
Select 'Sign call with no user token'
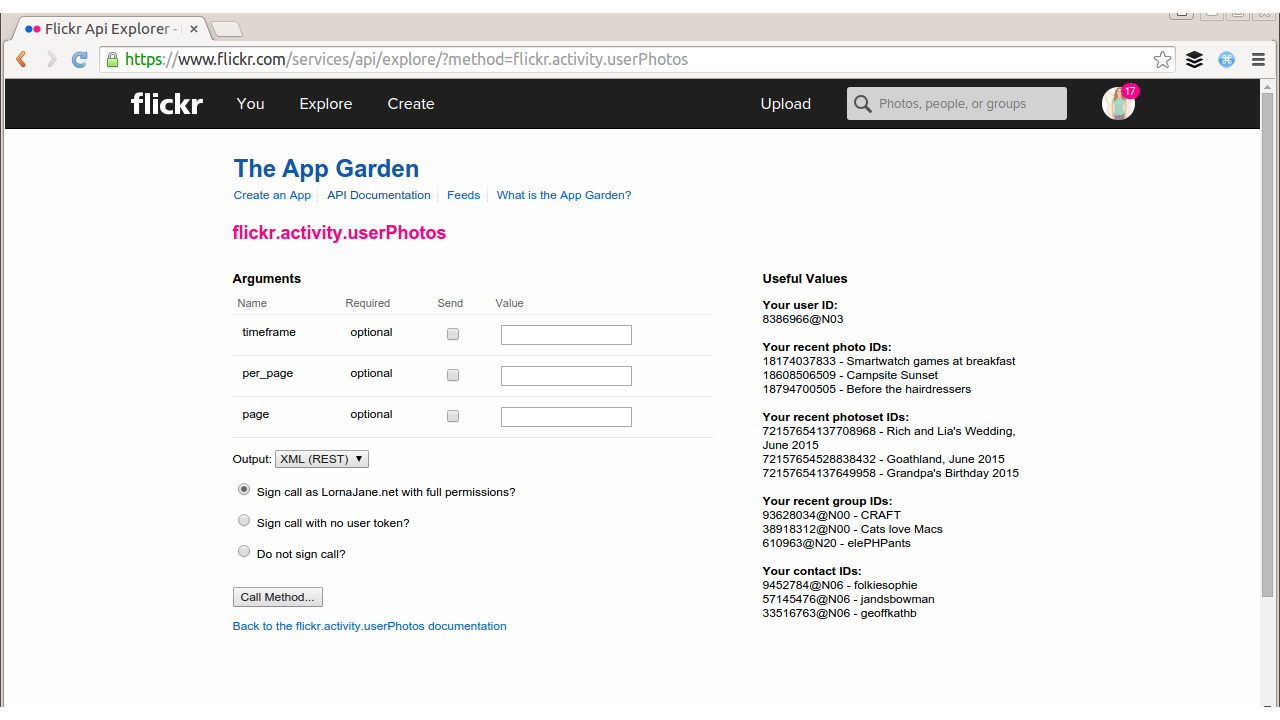(x=244, y=521)
